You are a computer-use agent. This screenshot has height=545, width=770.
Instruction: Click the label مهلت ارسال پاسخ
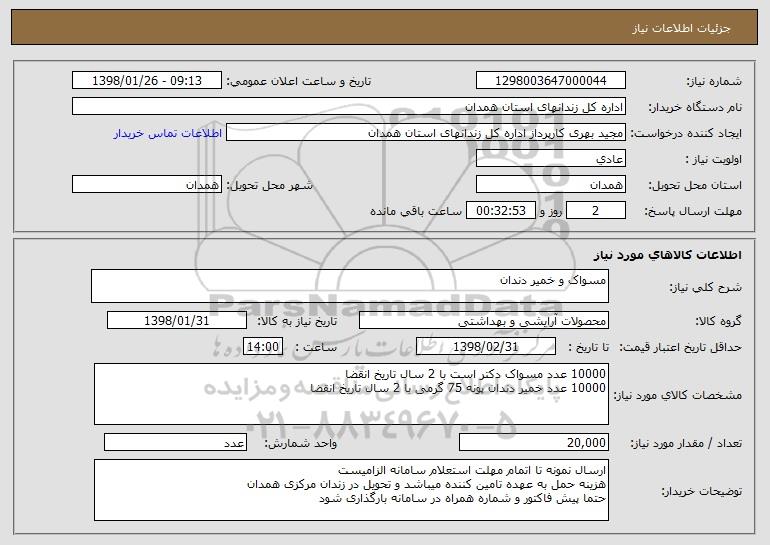click(x=693, y=212)
